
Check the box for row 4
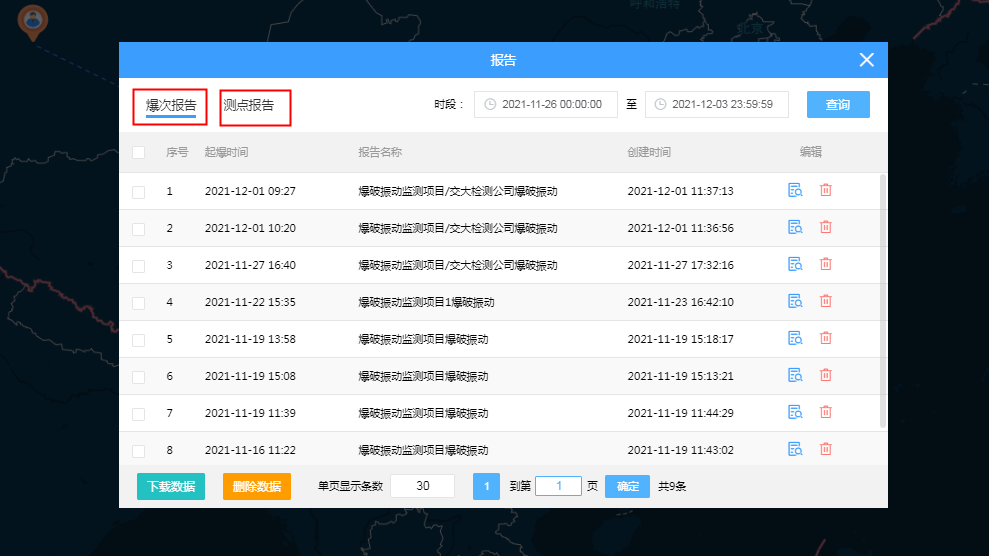coord(138,303)
